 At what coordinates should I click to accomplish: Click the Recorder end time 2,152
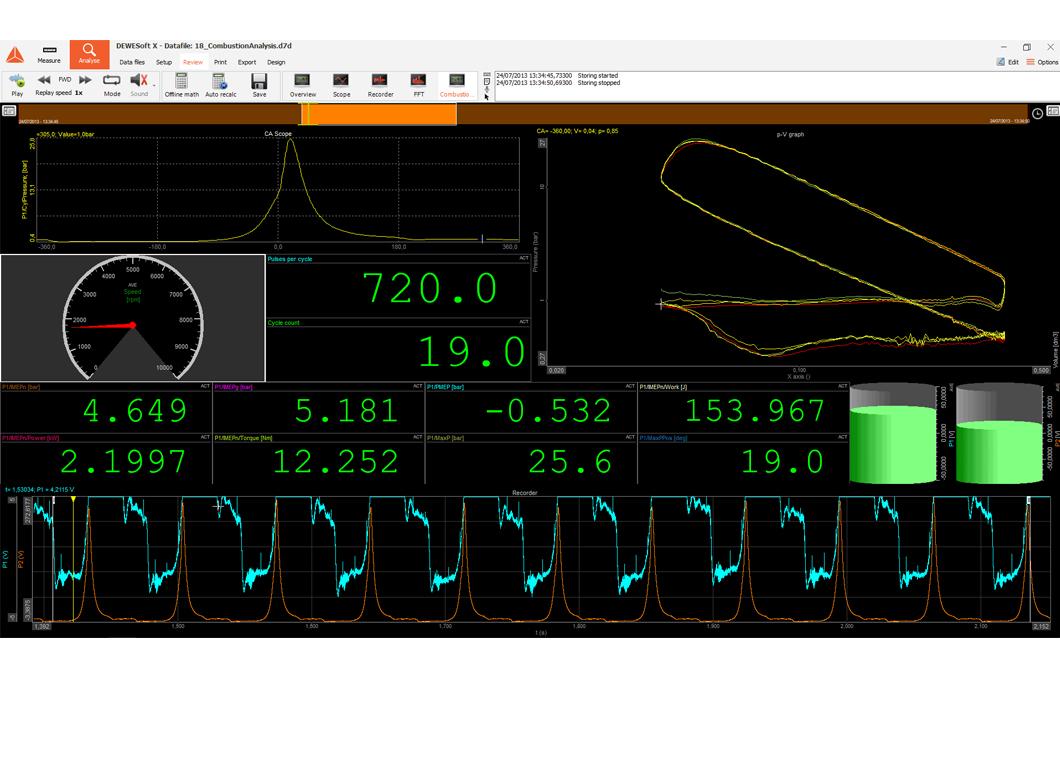pos(1041,627)
